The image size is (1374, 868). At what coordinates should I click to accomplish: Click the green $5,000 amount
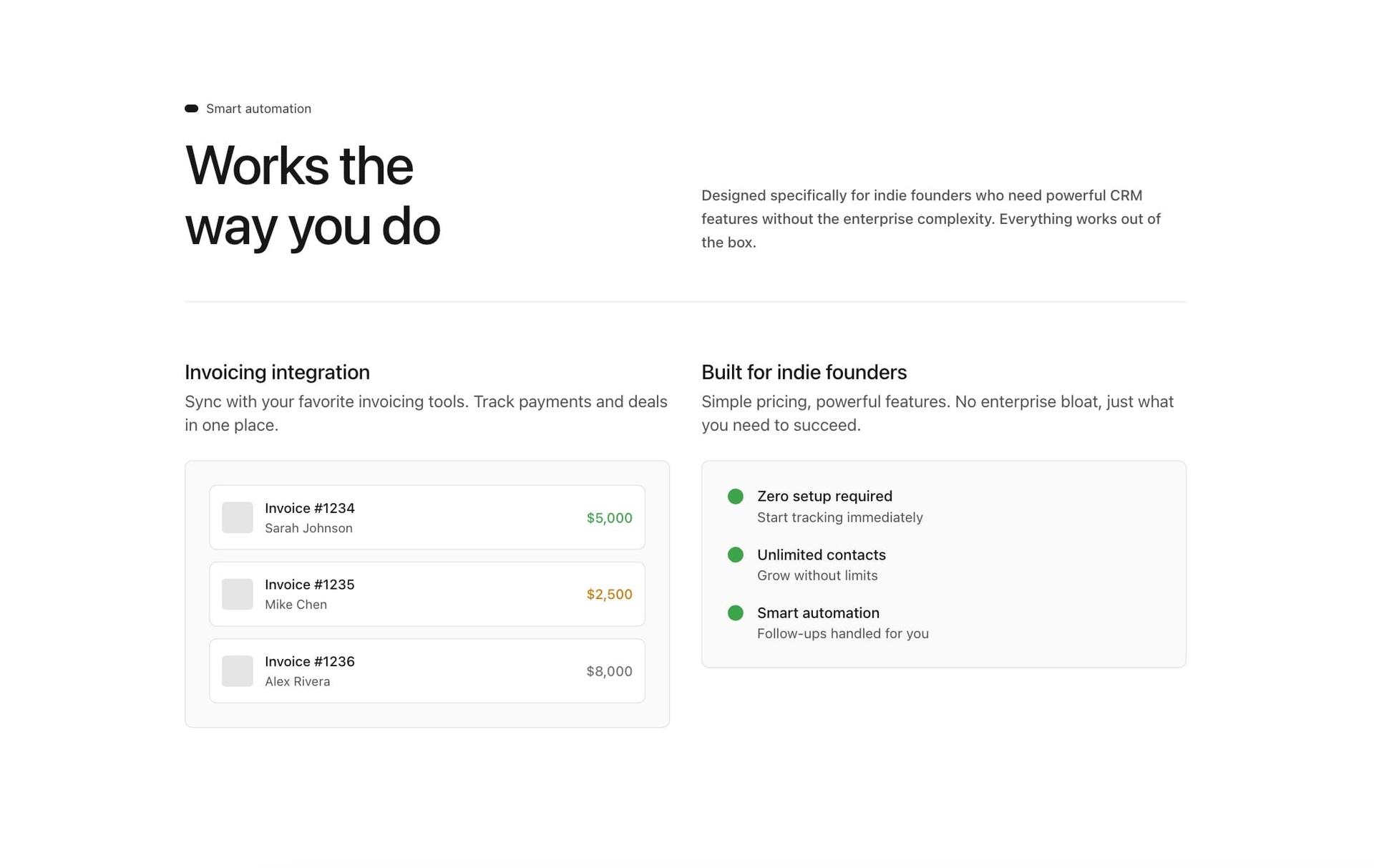tap(609, 518)
